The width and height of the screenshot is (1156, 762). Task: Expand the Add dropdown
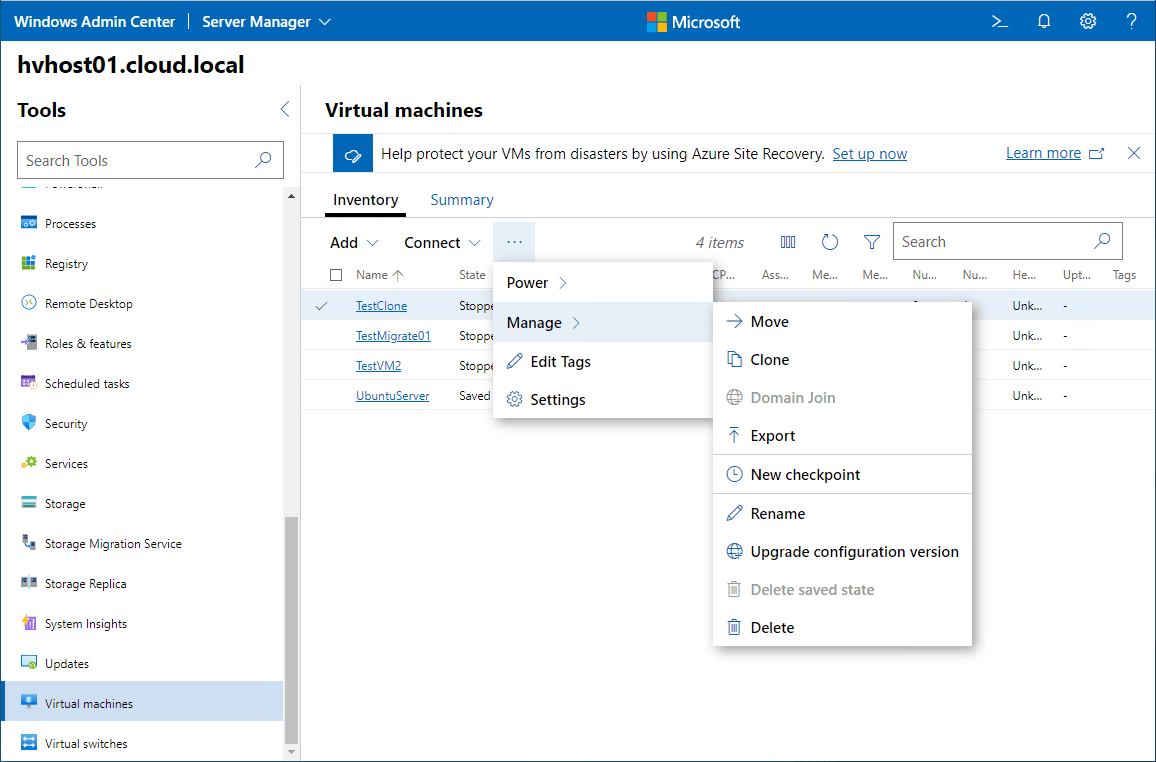(354, 243)
